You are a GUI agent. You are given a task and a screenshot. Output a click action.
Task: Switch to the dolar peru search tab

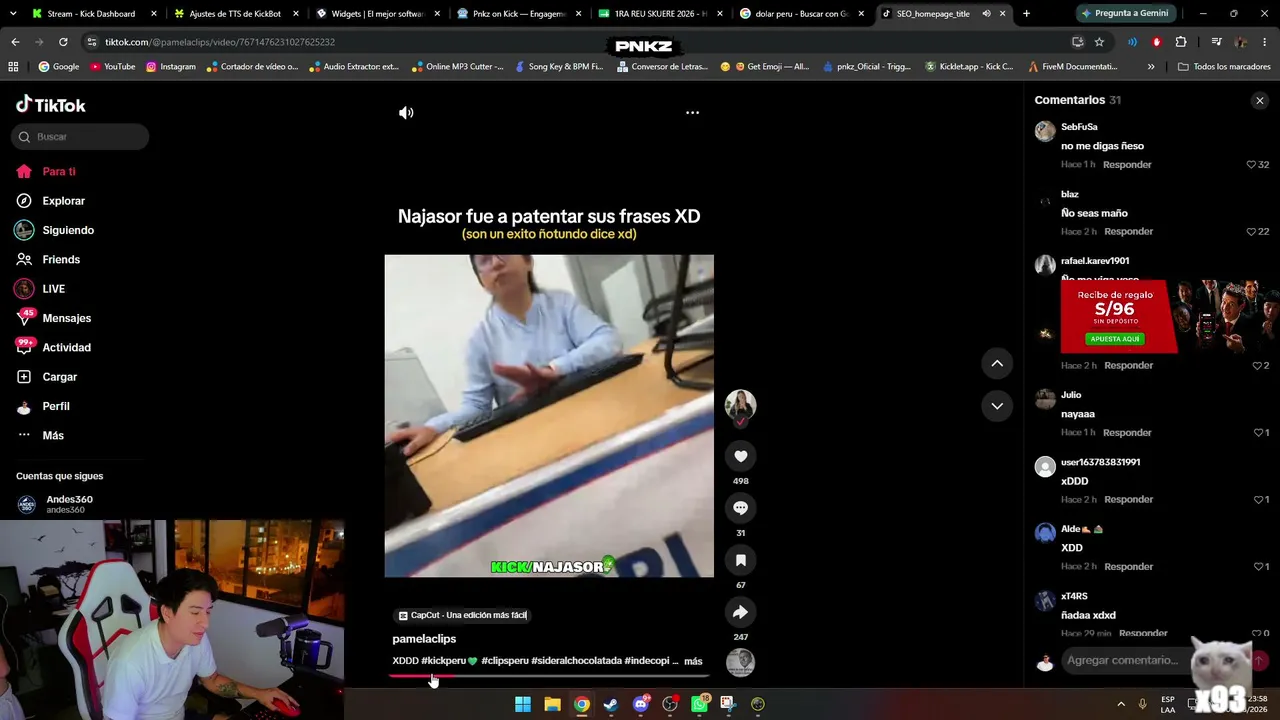coord(801,14)
